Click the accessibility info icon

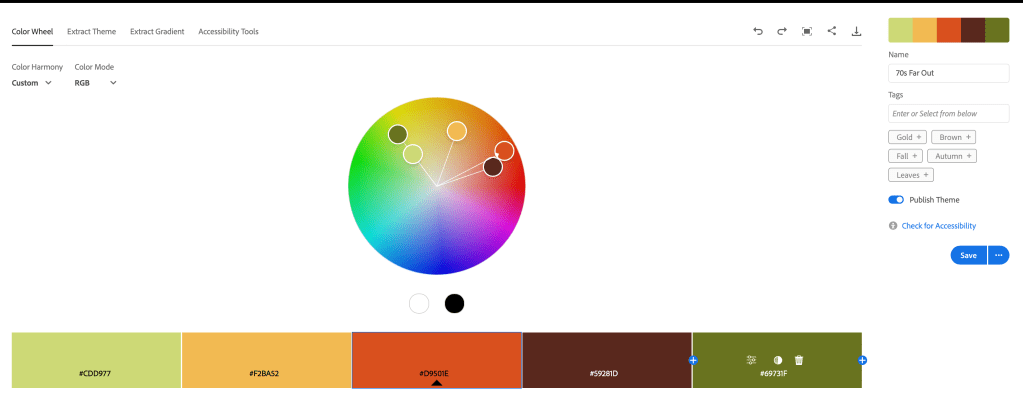pos(893,226)
